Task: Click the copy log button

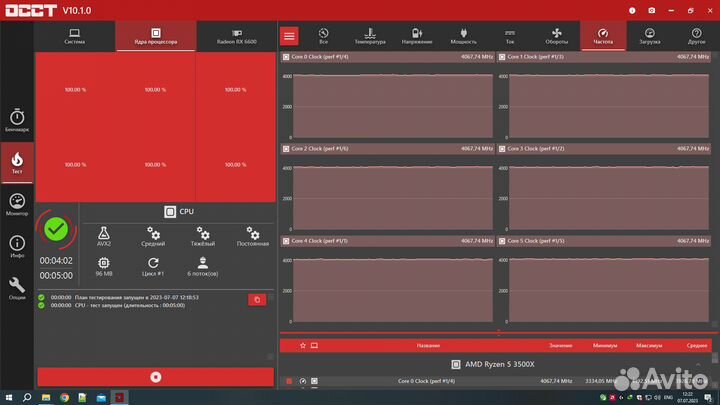Action: [257, 299]
